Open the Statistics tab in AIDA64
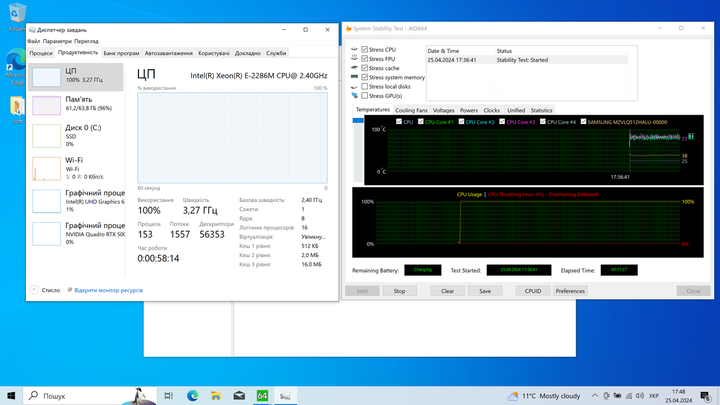The image size is (720, 405). point(541,110)
